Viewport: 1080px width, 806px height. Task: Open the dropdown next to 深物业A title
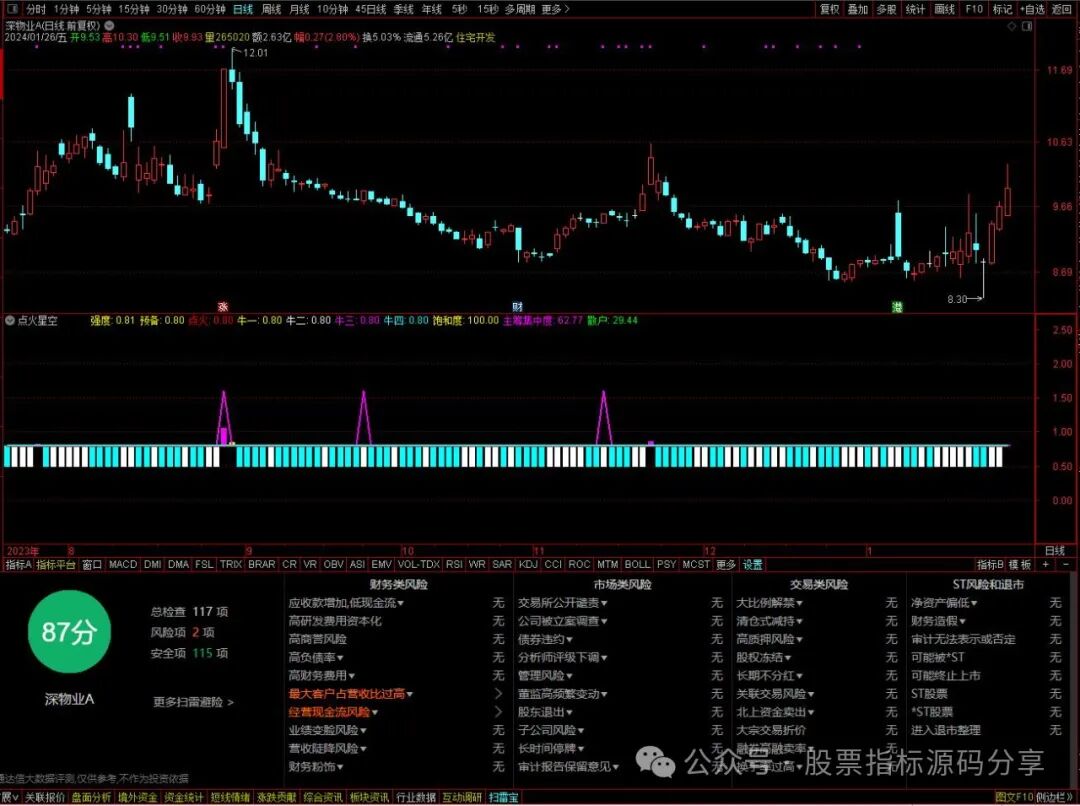coord(110,25)
